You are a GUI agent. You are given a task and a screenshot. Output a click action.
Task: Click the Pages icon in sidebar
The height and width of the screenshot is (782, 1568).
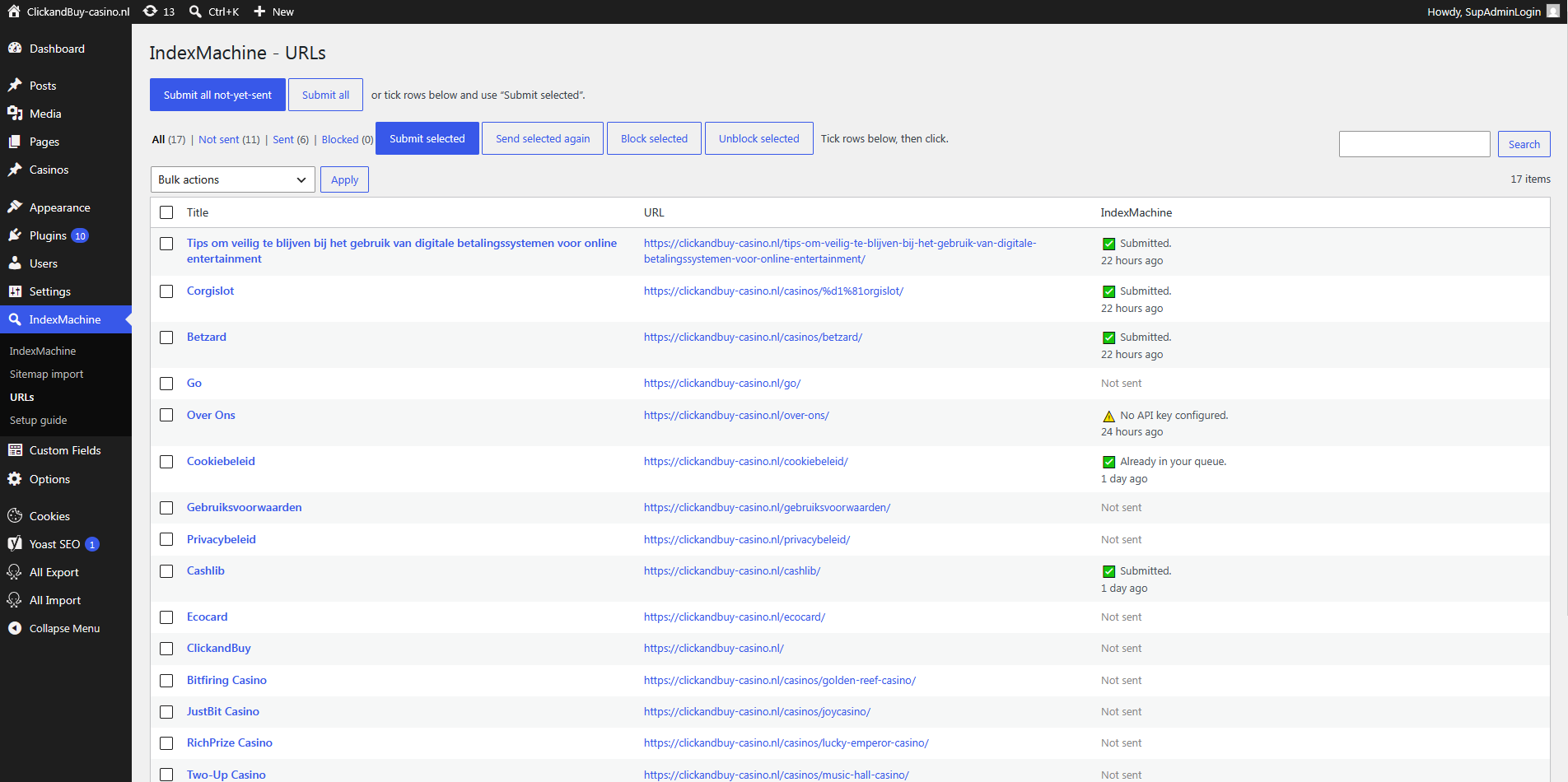(15, 142)
